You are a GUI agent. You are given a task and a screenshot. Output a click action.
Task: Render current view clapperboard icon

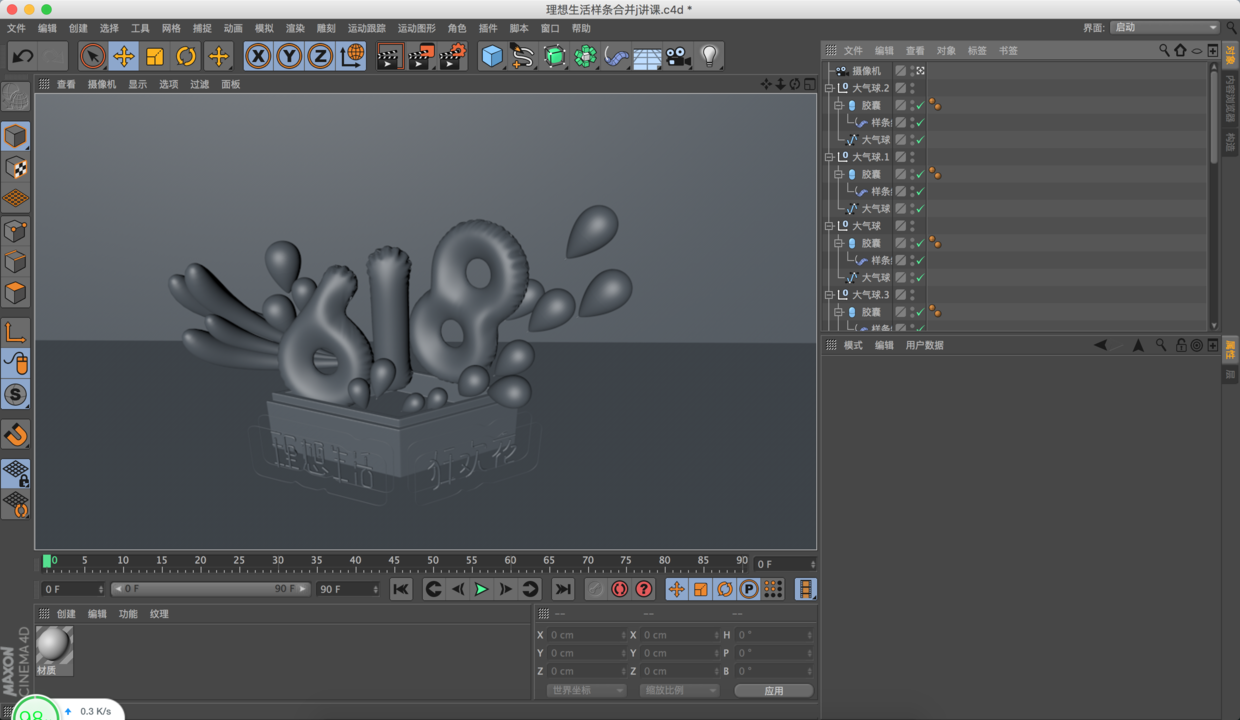390,56
